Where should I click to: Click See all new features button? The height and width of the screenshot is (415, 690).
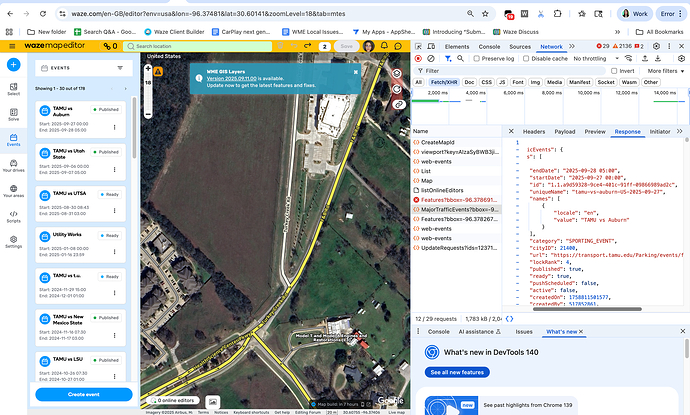point(457,372)
